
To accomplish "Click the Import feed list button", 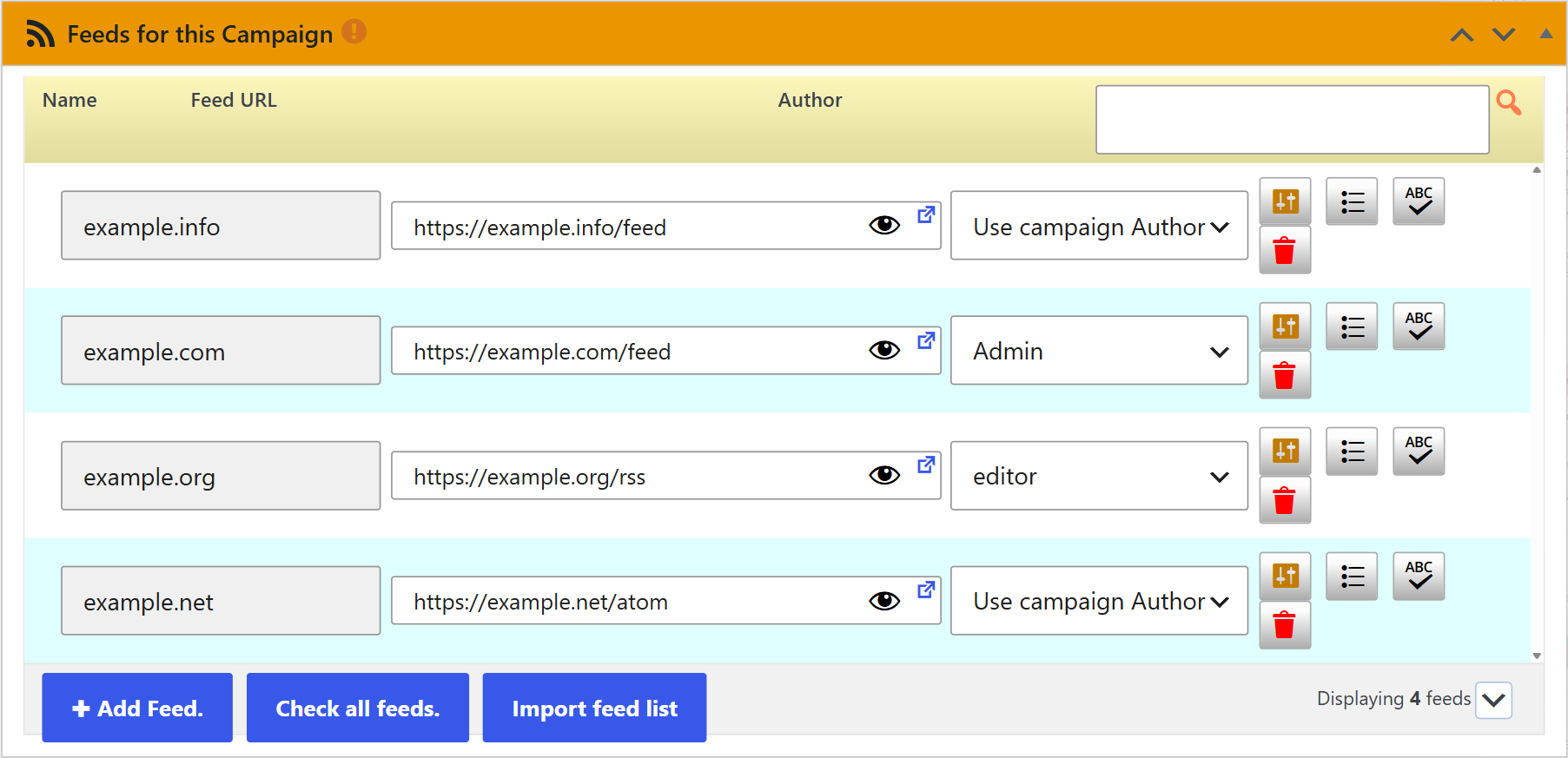I will pos(594,708).
